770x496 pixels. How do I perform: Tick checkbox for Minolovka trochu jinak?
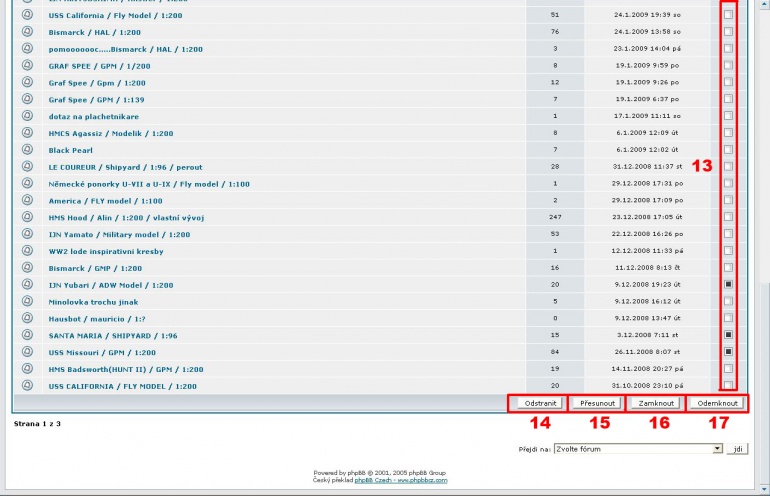(x=728, y=301)
